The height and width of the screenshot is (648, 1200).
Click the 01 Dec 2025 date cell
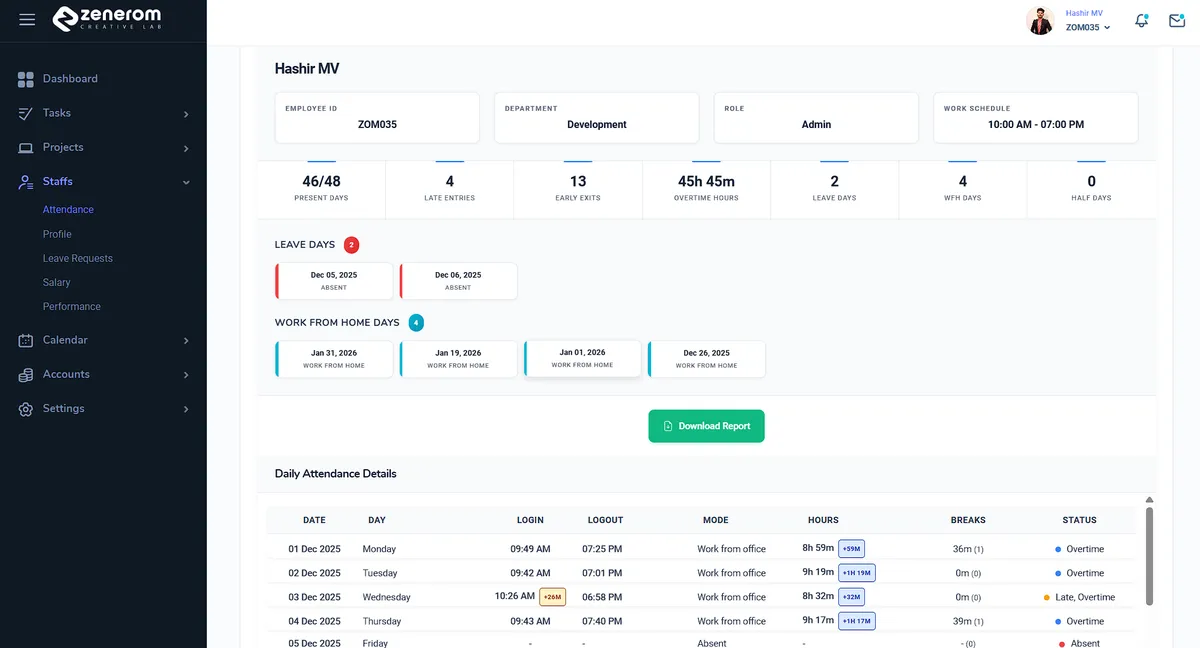(314, 549)
